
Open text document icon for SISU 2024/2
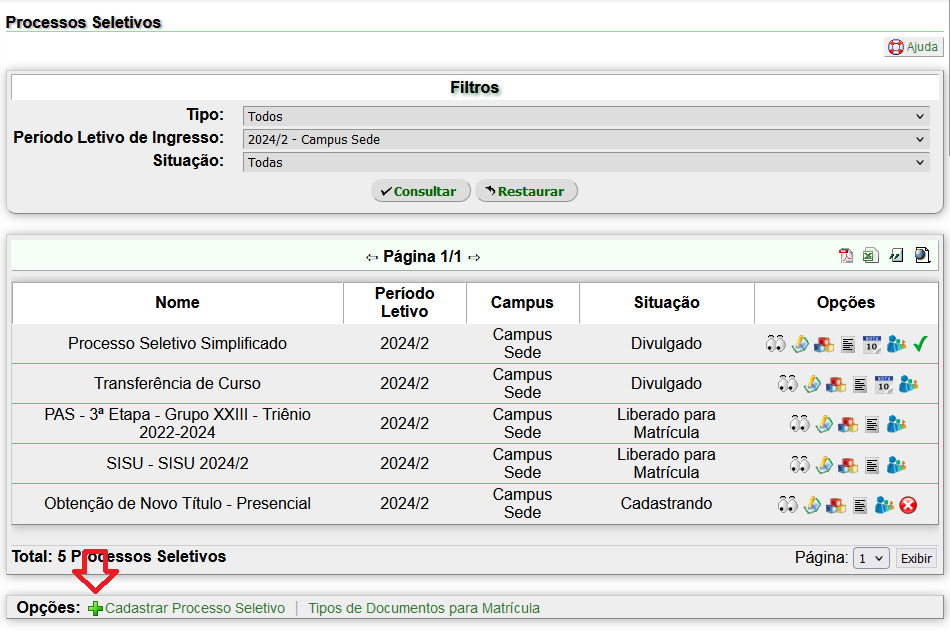[x=872, y=464]
